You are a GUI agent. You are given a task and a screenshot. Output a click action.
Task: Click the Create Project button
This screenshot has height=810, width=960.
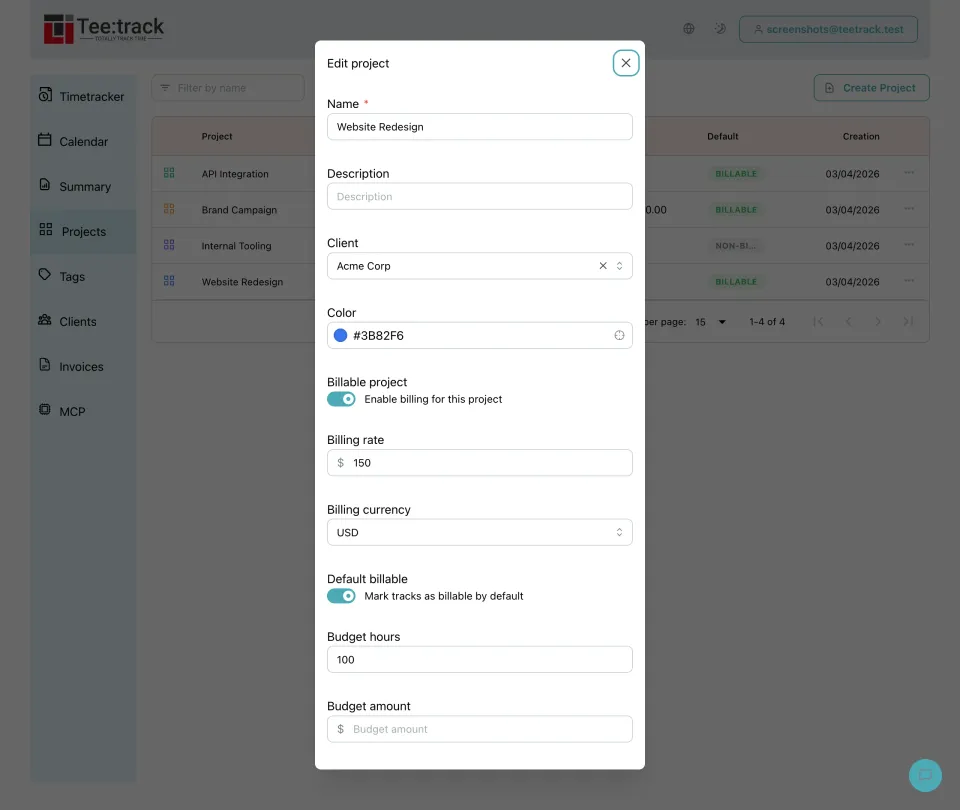tap(871, 88)
